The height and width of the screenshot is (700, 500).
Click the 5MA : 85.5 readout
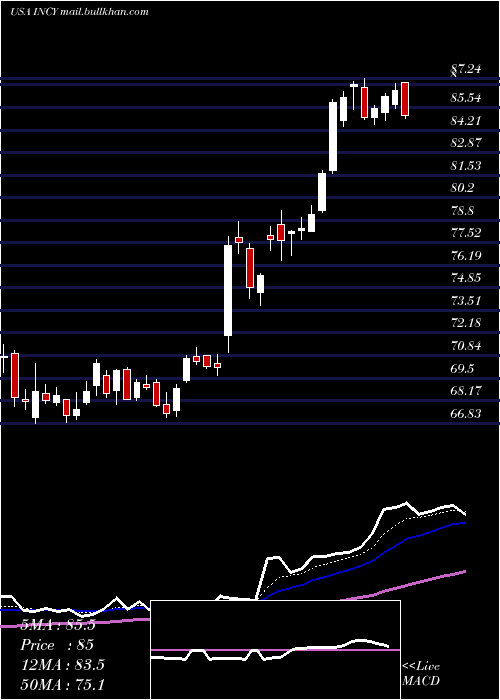point(58,625)
